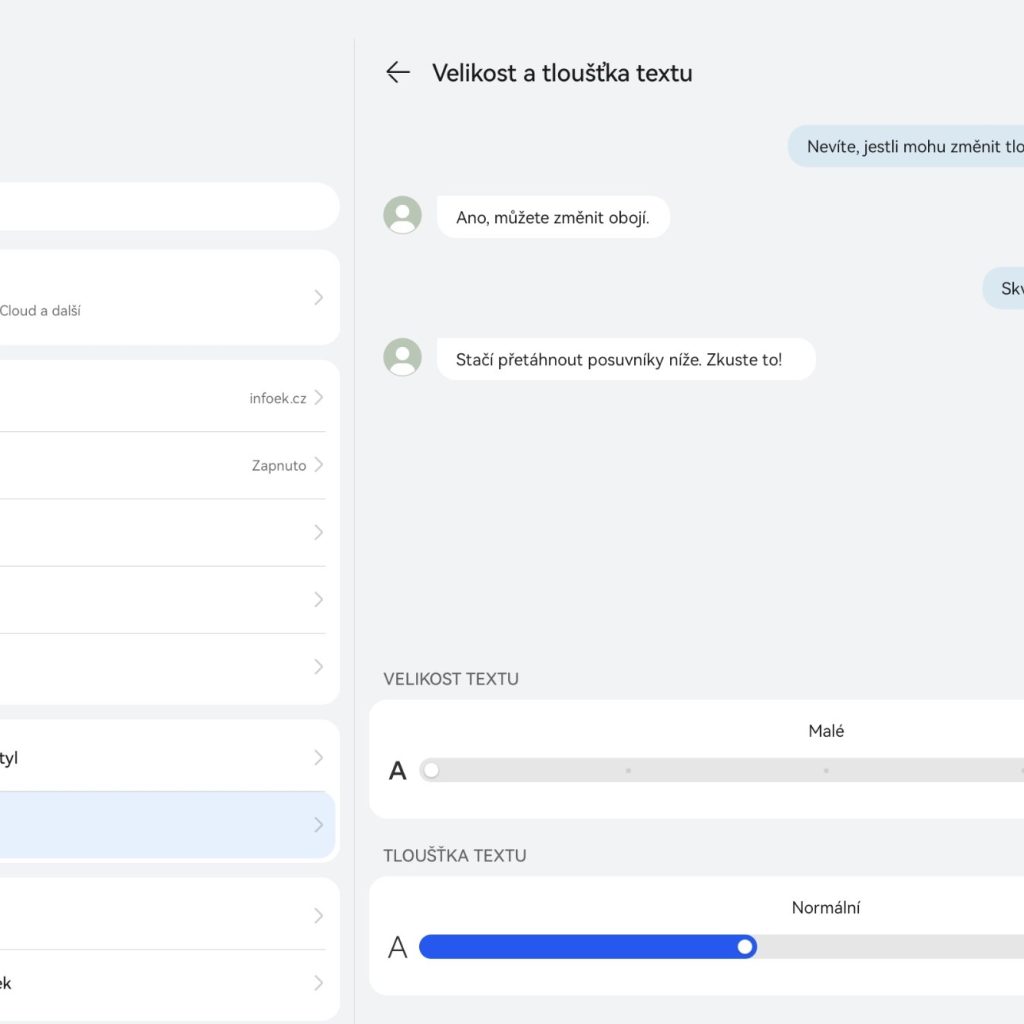The width and height of the screenshot is (1024, 1024).
Task: Expand the row showing Zapnuto
Action: tap(318, 465)
